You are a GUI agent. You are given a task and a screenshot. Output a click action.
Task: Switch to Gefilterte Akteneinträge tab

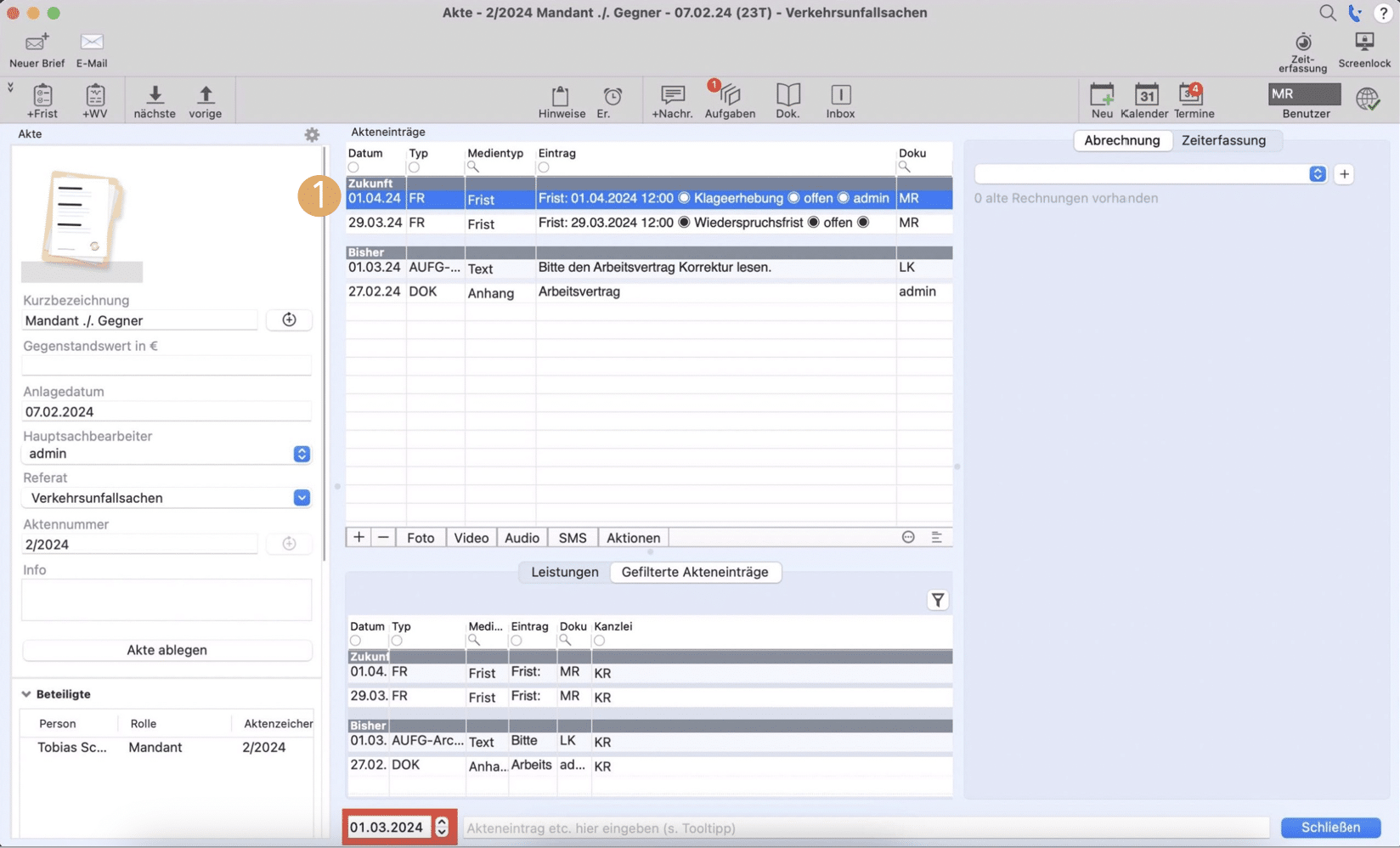tap(695, 572)
